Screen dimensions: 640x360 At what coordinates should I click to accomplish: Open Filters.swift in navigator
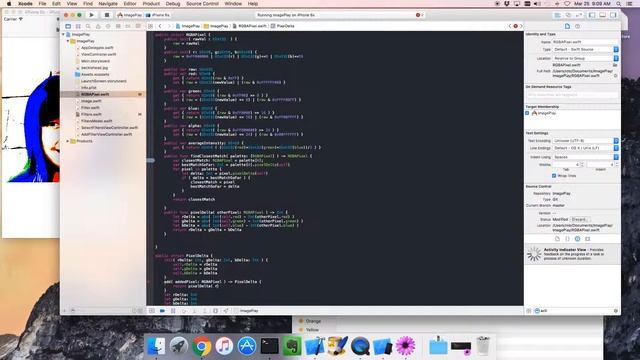coord(91,115)
